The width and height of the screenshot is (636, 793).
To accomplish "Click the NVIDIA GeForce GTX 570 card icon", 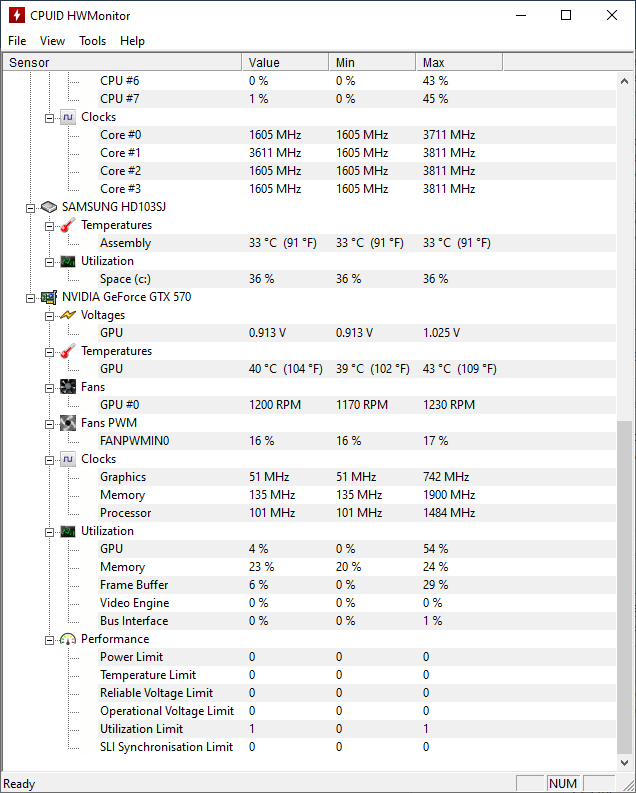I will point(49,297).
